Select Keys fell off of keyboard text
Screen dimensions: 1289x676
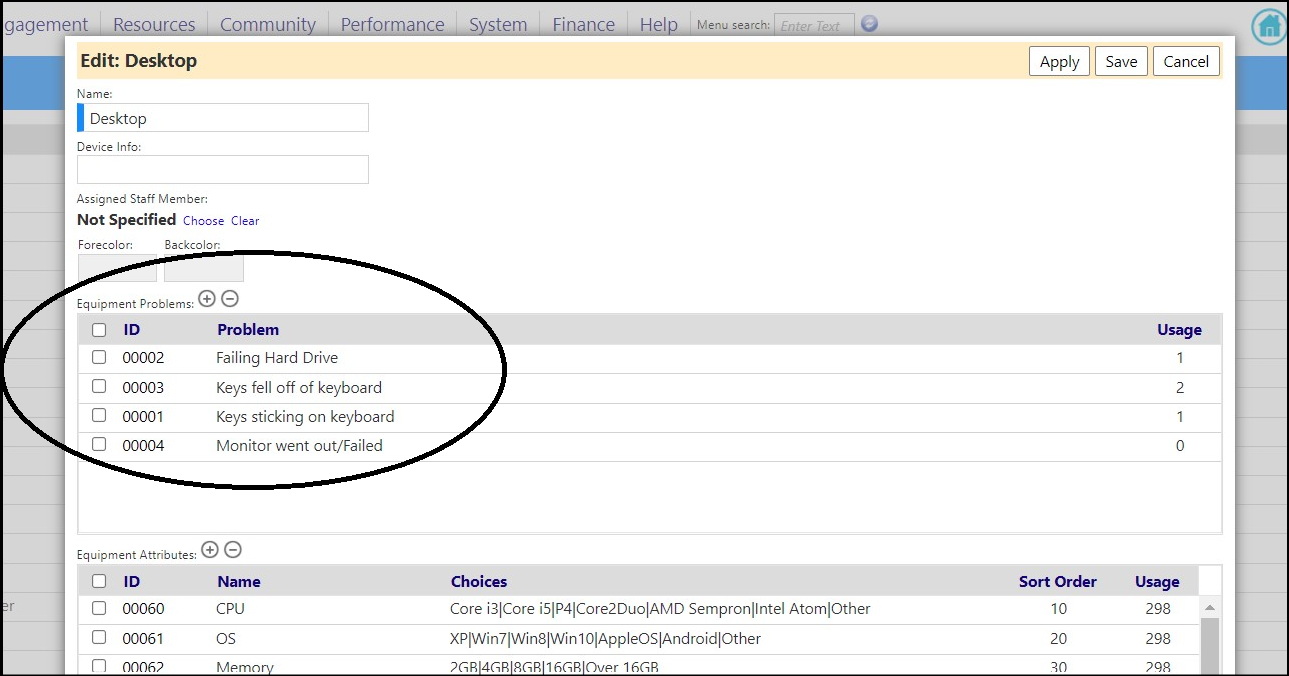point(299,388)
